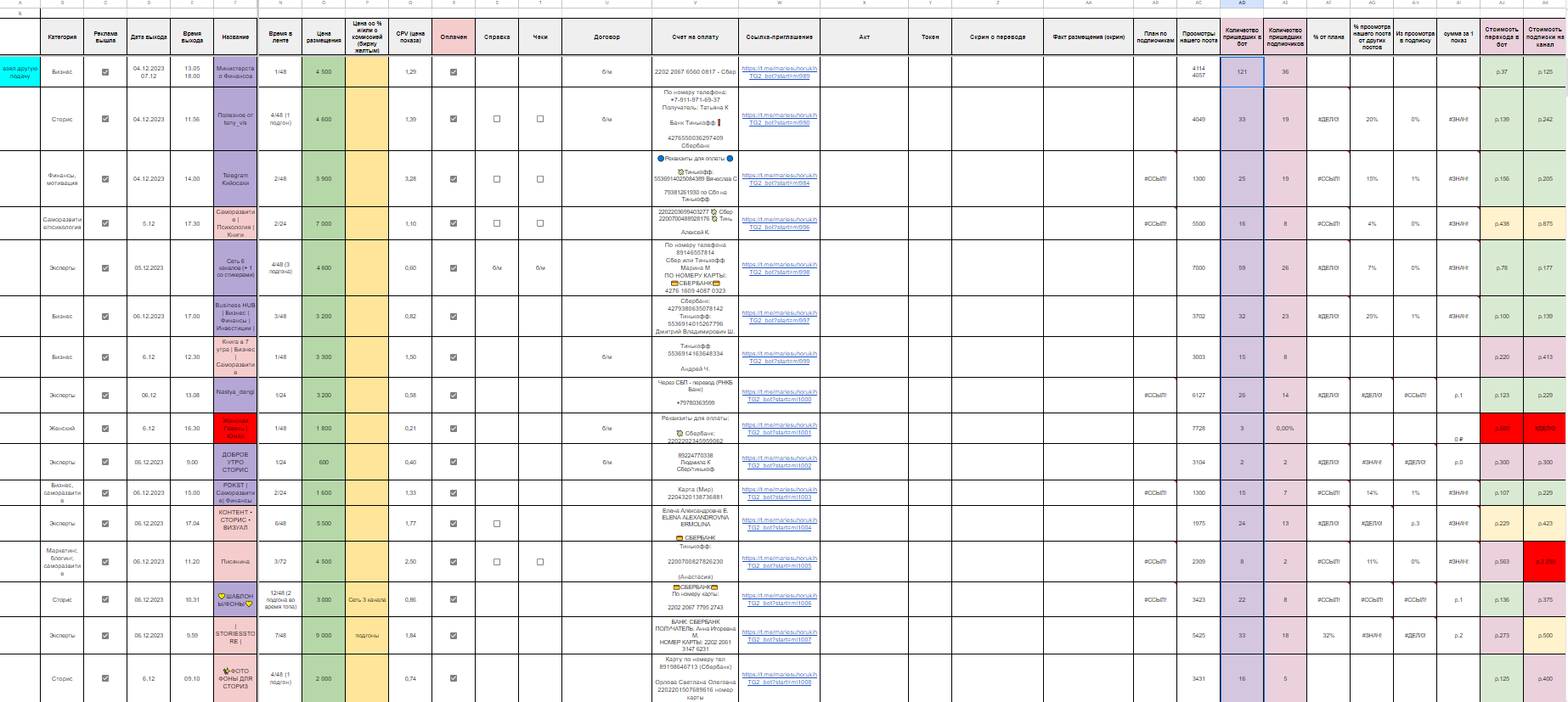Select the "Стоимость подписки на канал" header cell
Image resolution: width=1568 pixels, height=702 pixels.
[x=1545, y=37]
